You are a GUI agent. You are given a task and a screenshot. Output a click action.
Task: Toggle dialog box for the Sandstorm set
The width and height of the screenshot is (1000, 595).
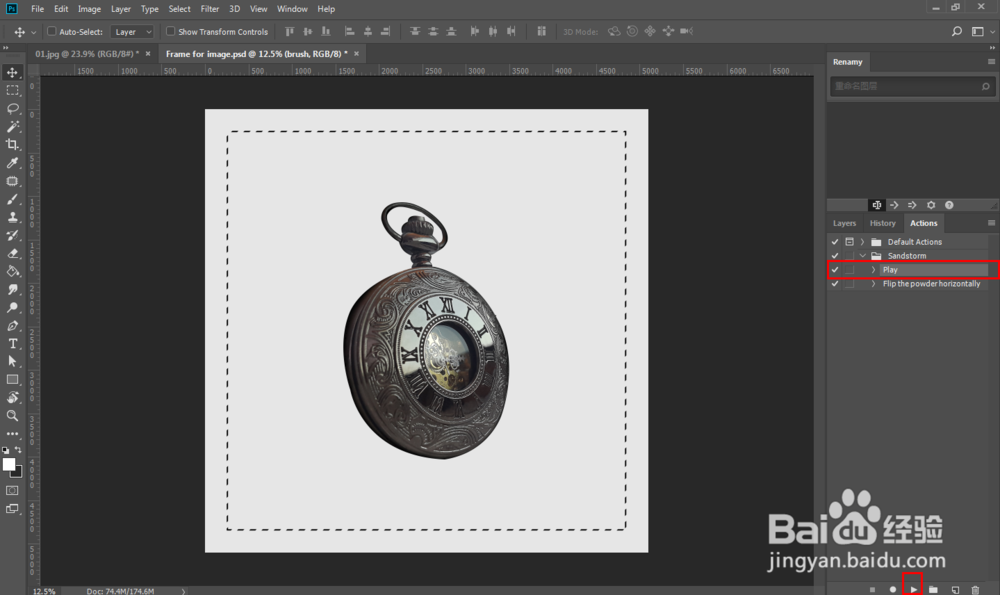(849, 256)
